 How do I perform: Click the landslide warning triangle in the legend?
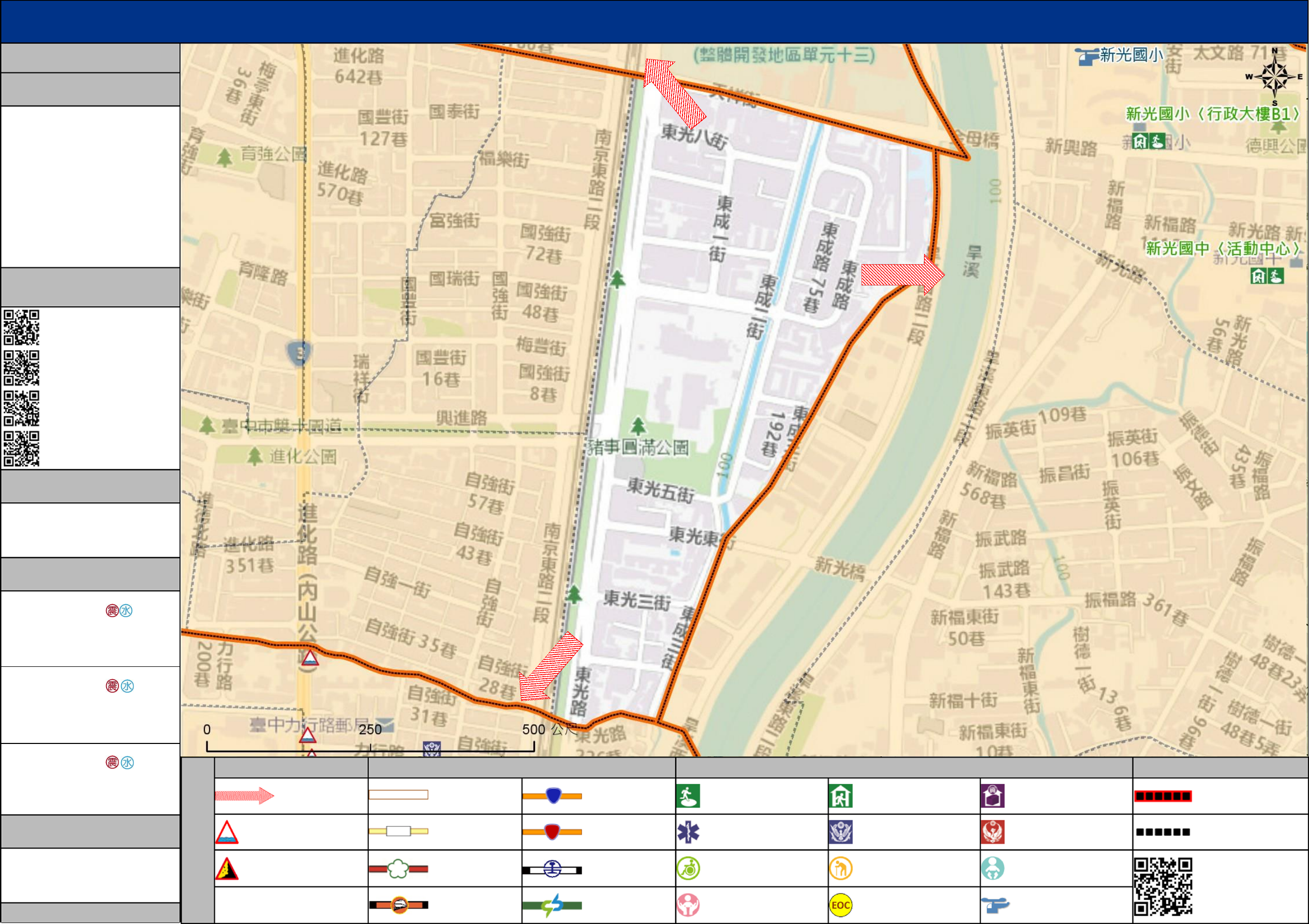pos(226,869)
